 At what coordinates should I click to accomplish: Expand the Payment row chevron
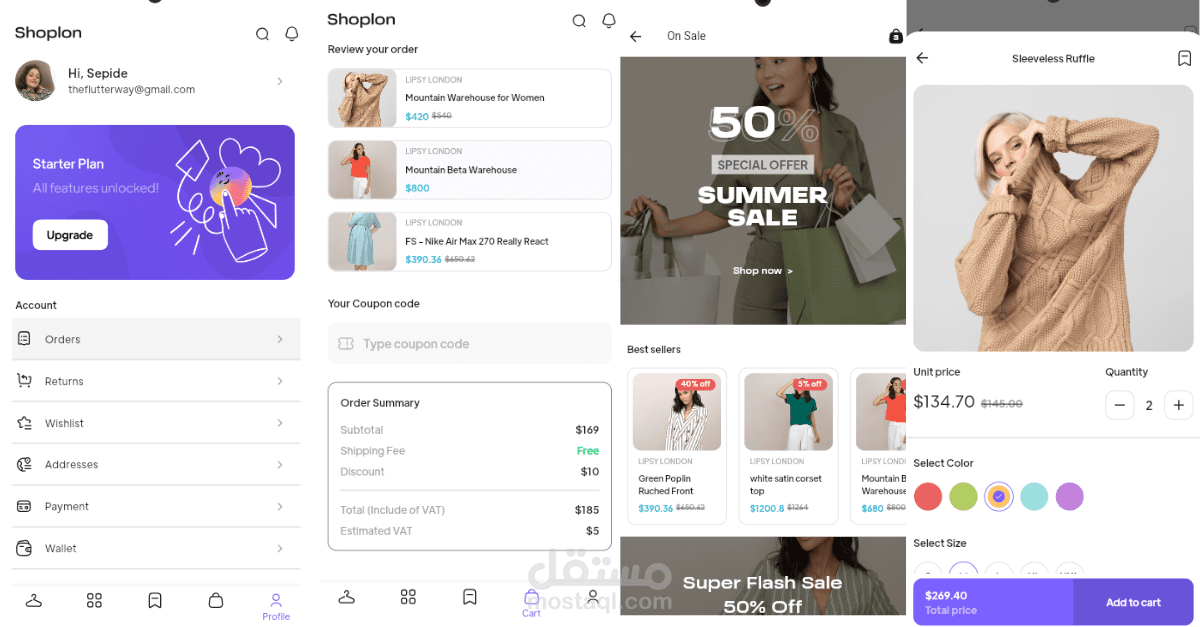tap(280, 506)
